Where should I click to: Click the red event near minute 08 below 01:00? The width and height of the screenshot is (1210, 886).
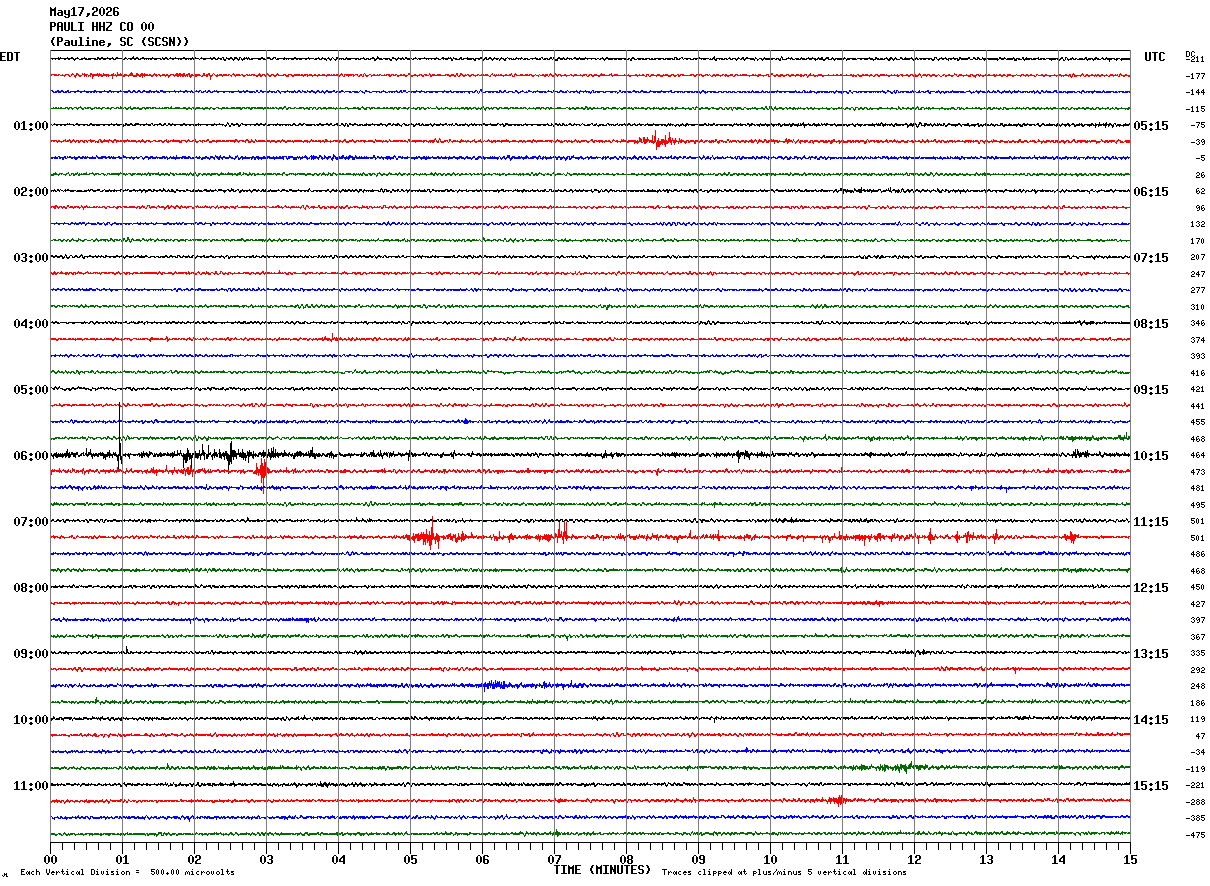click(660, 140)
